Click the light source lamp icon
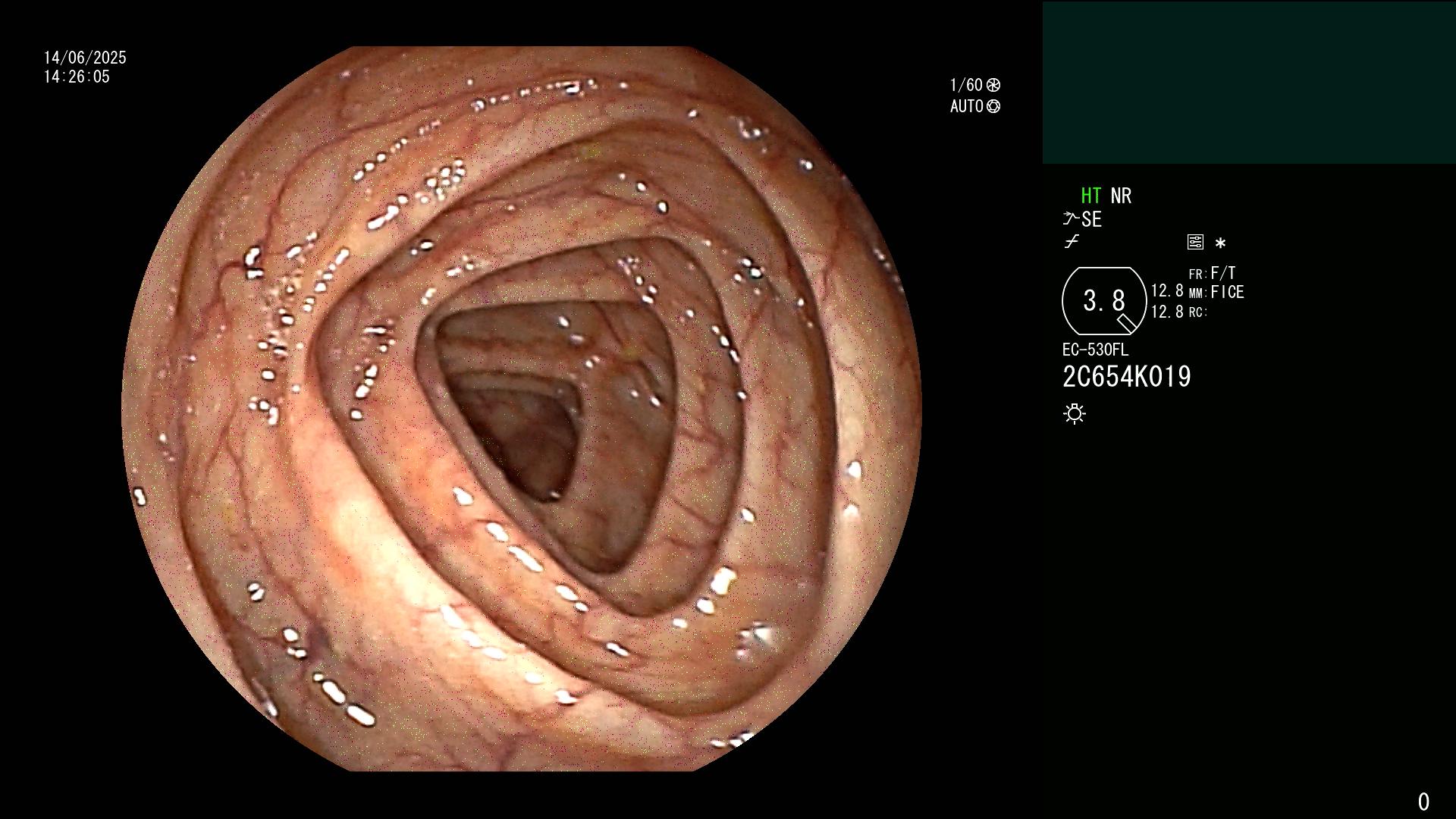 tap(1075, 414)
